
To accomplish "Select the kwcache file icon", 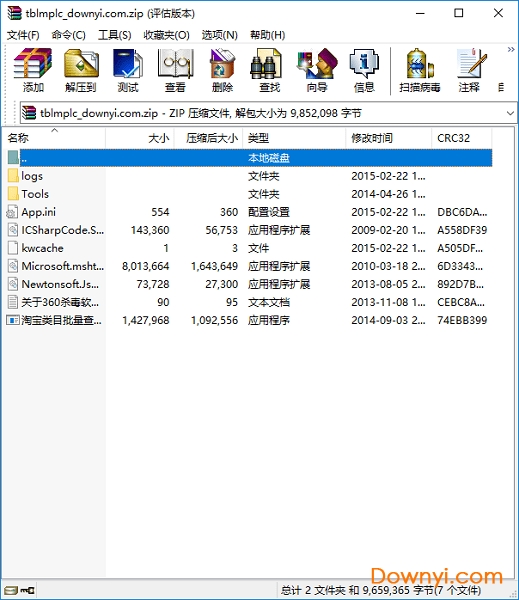I will click(x=13, y=248).
